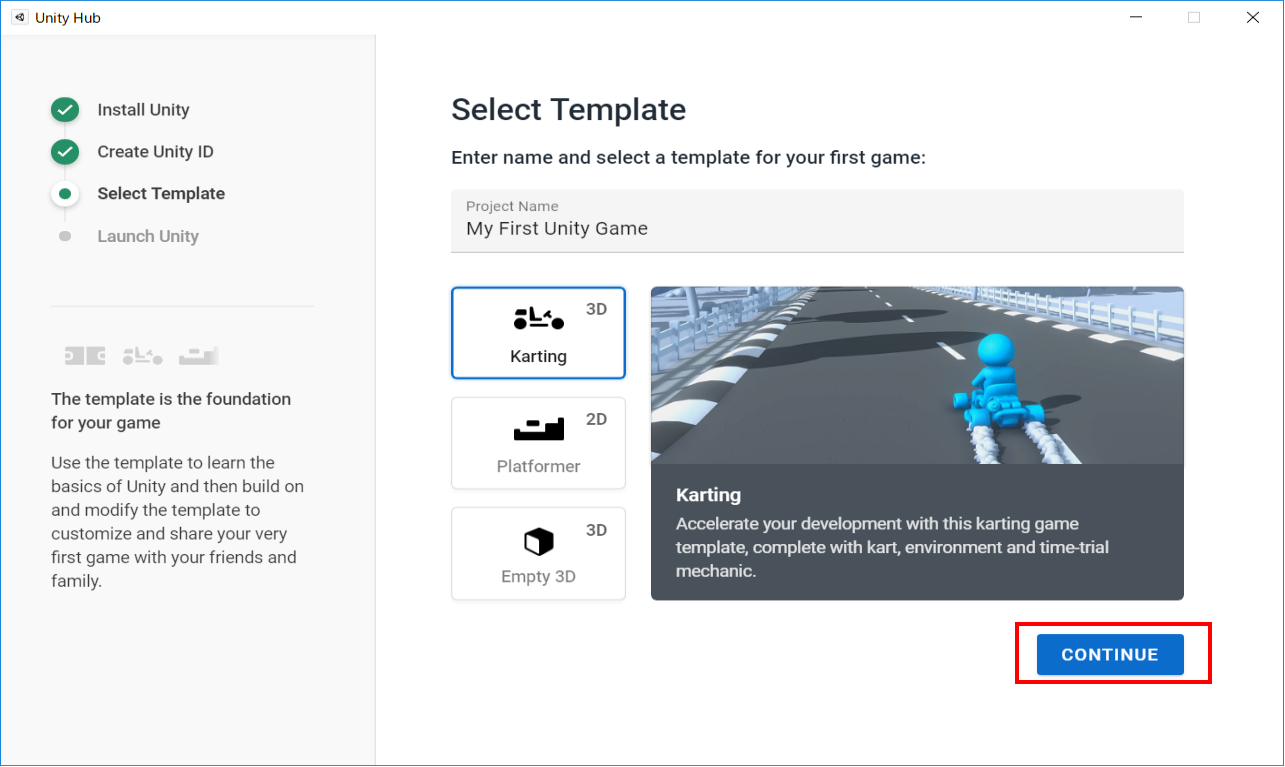This screenshot has height=767, width=1285.
Task: Click the platformer steps icon in template card
Action: (x=538, y=429)
